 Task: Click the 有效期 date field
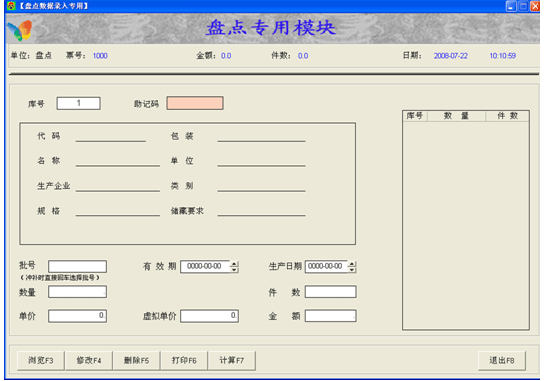[205, 266]
